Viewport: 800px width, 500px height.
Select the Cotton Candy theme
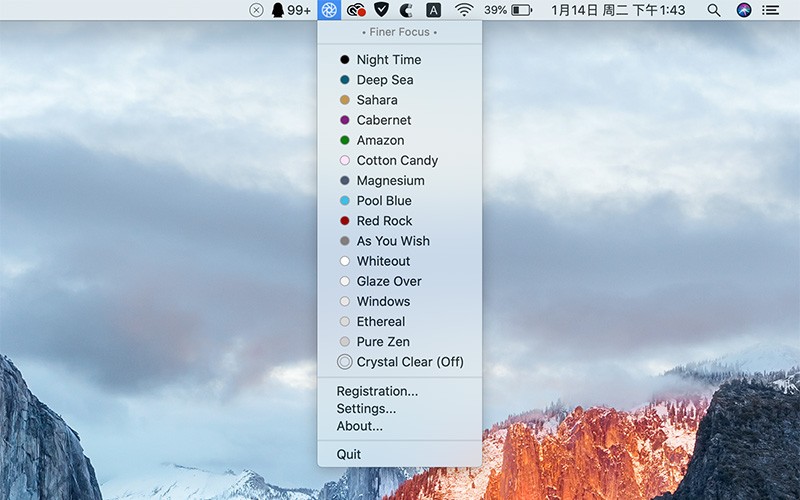point(399,161)
